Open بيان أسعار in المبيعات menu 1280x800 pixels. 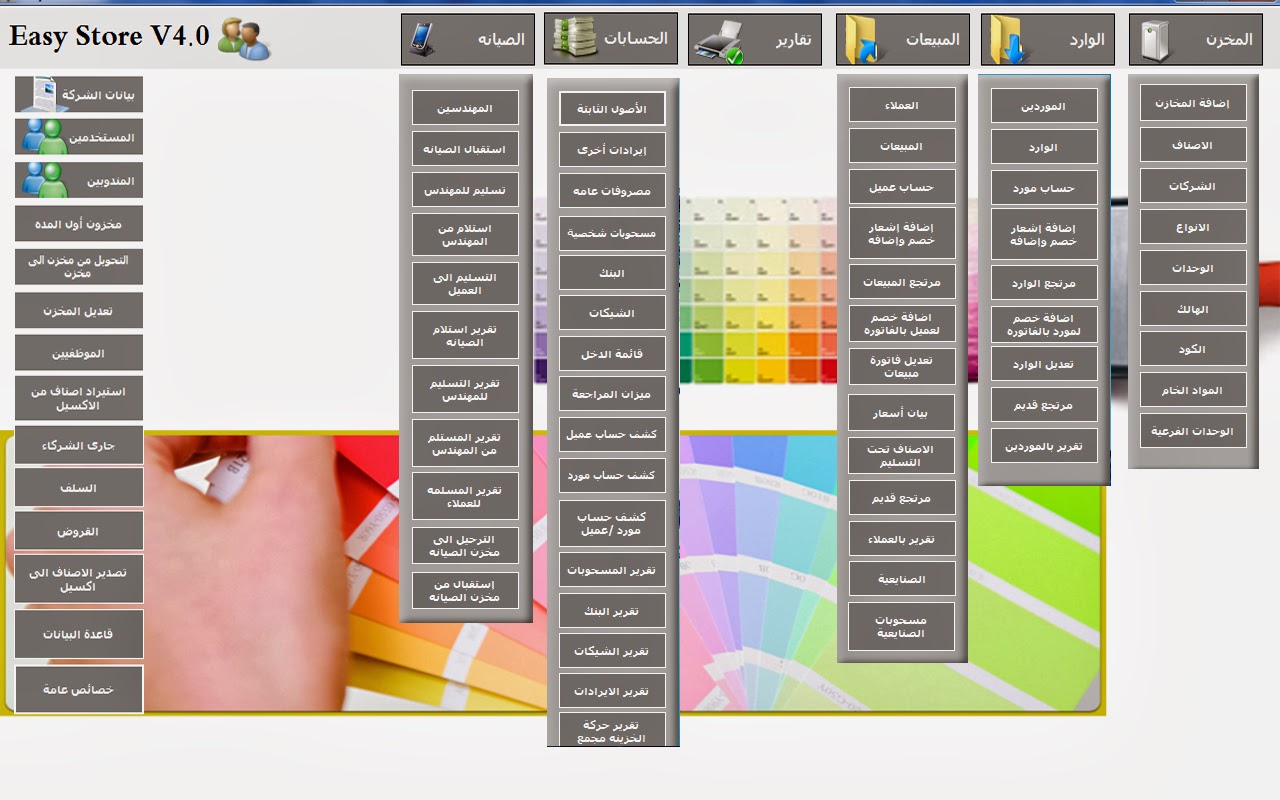point(902,411)
